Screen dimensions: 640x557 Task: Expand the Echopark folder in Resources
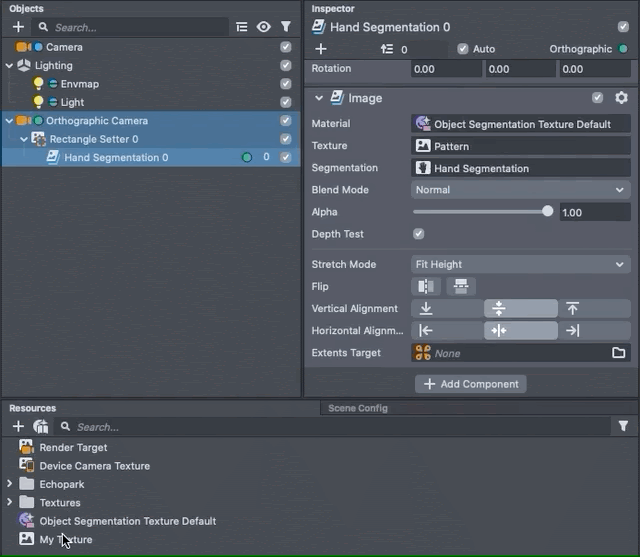point(9,484)
